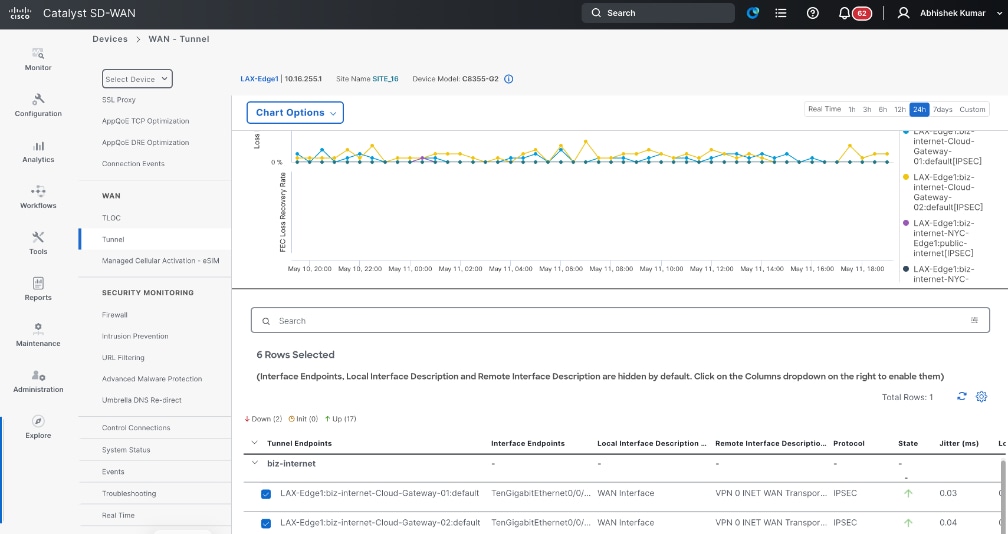The image size is (1008, 534).
Task: Click the device model info icon
Action: coord(508,79)
